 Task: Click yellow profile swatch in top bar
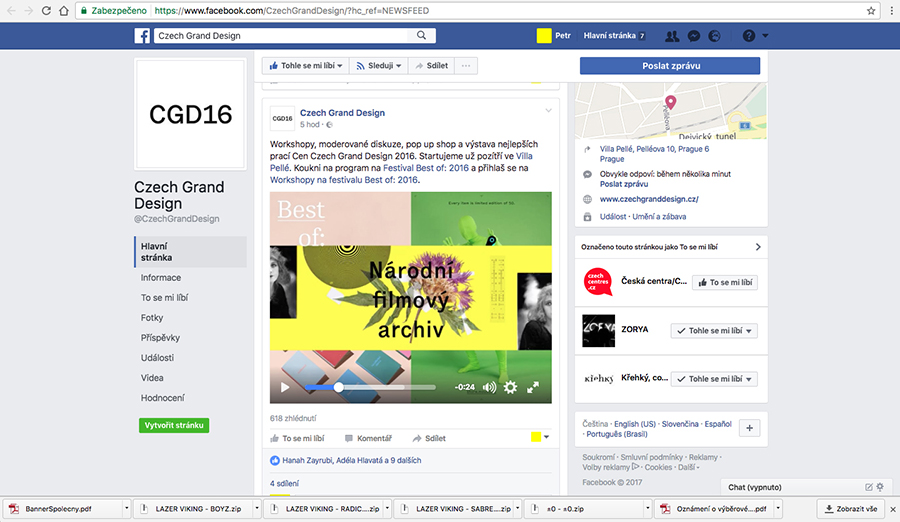pyautogui.click(x=544, y=36)
